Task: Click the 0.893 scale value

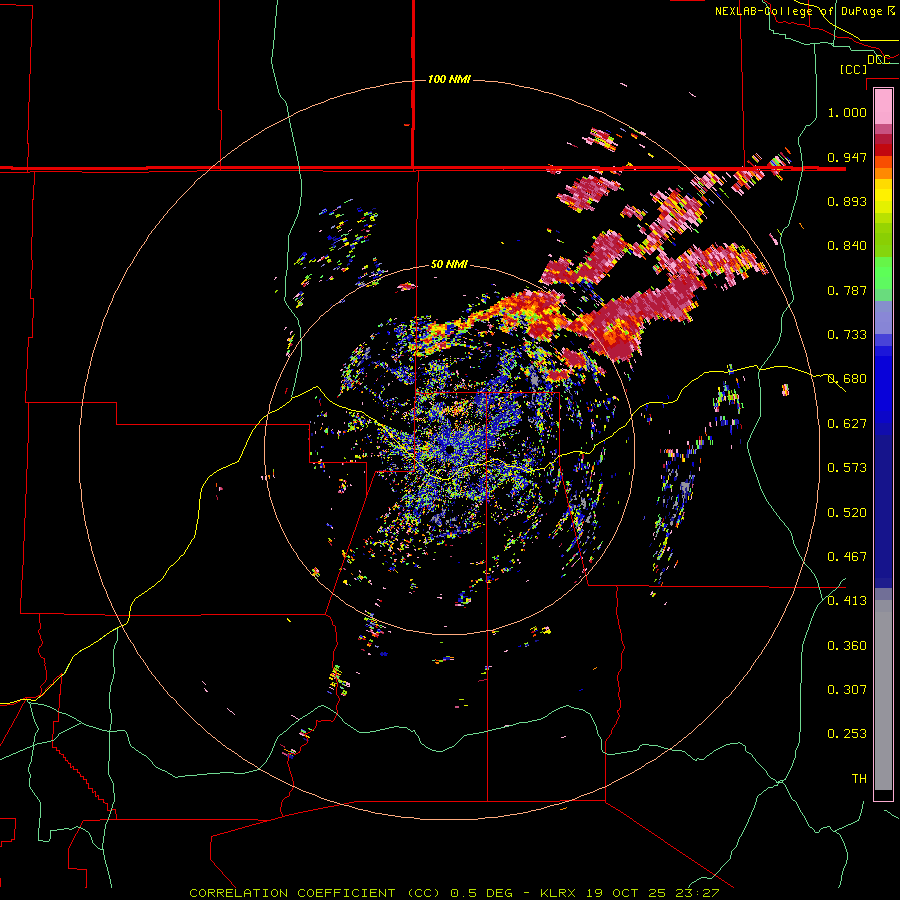Action: coord(847,201)
